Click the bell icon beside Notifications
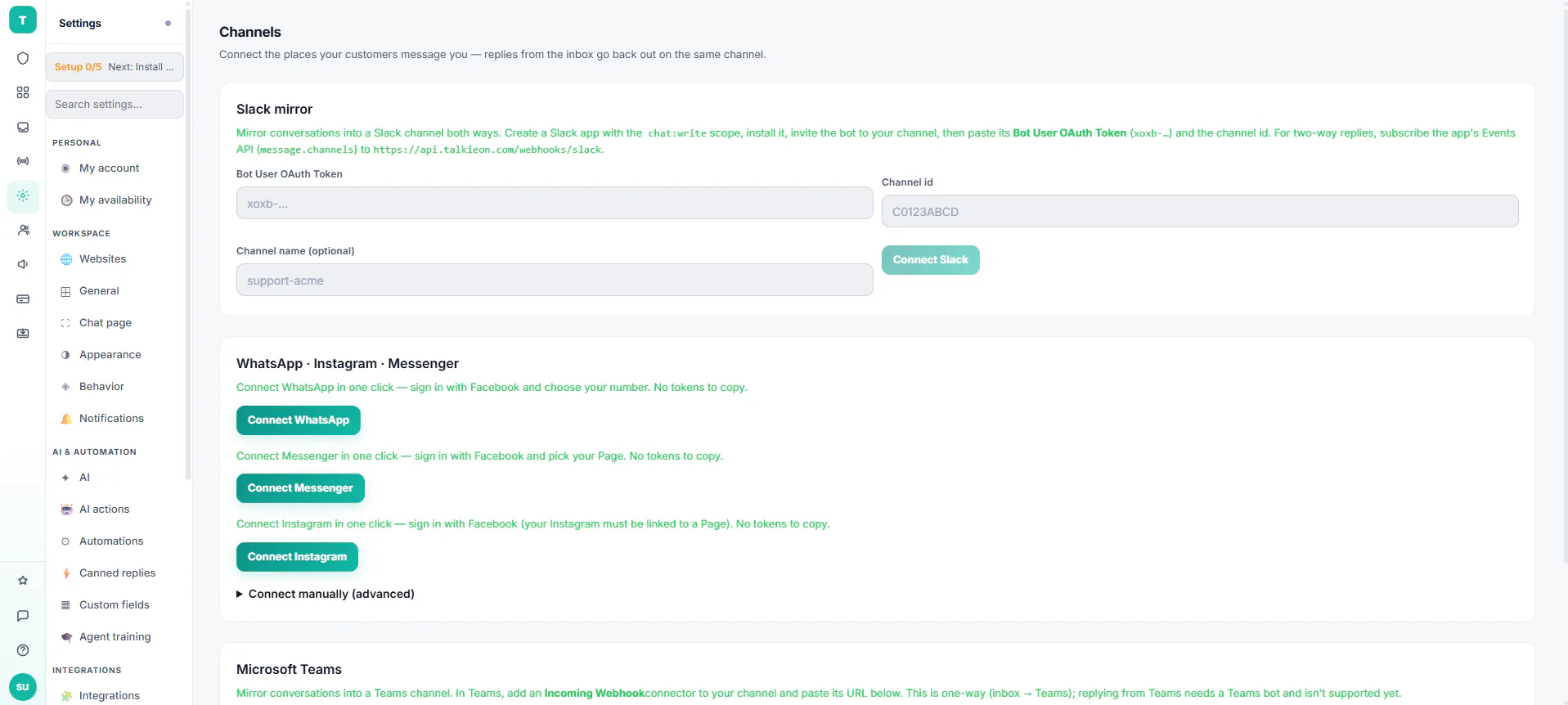Viewport: 1568px width, 705px height. click(66, 419)
